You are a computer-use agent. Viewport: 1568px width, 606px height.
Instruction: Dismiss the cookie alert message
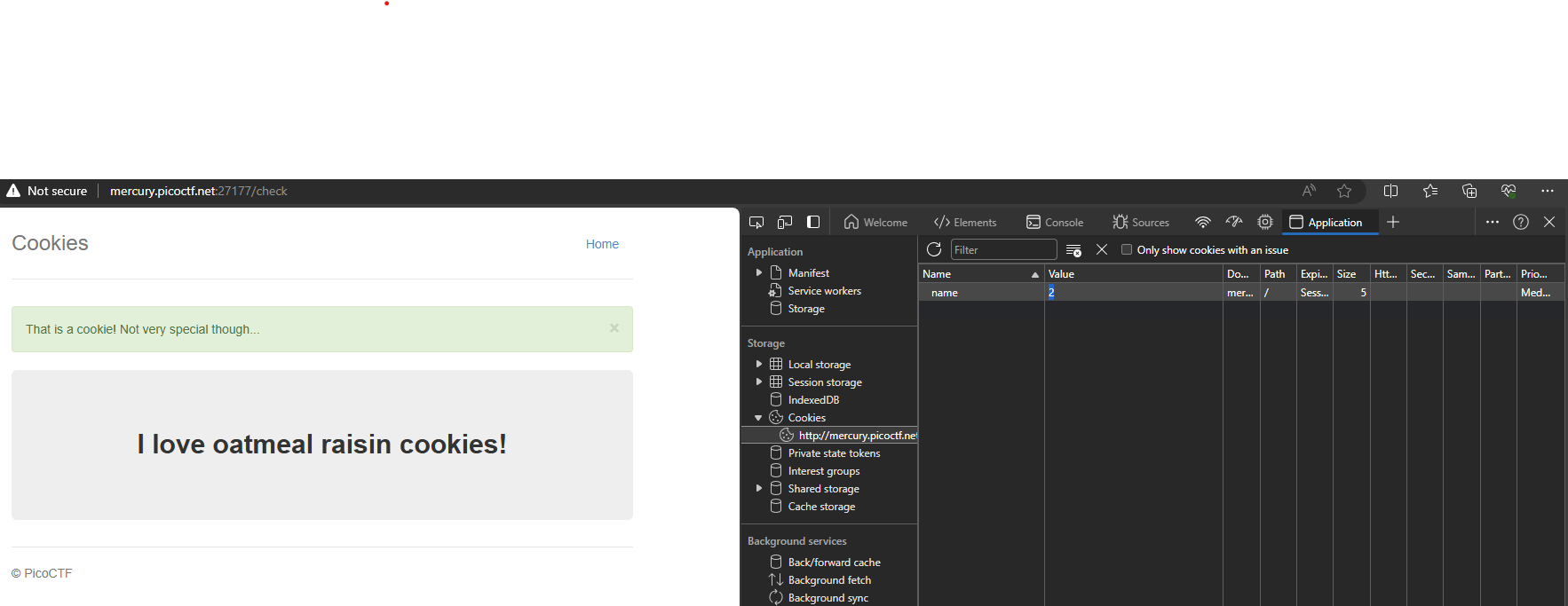[x=614, y=327]
